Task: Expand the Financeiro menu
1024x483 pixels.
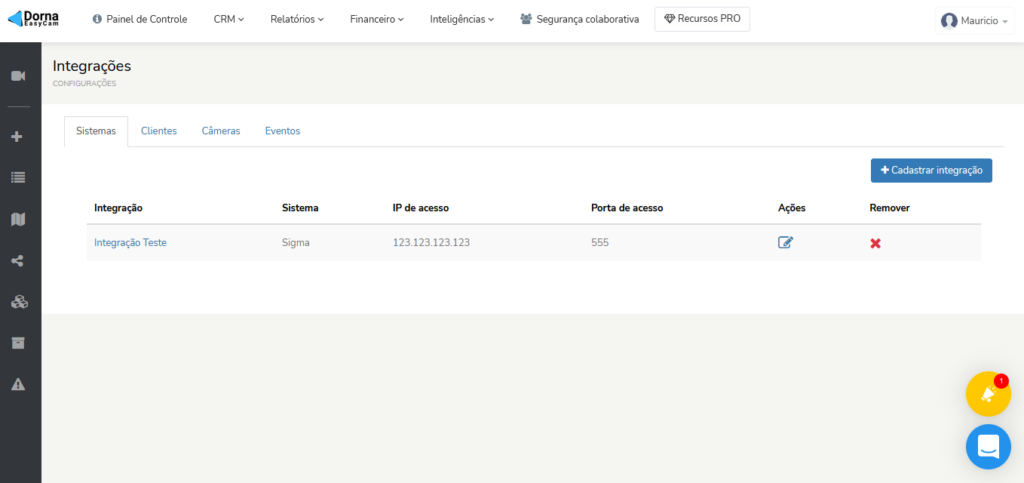Action: click(377, 20)
